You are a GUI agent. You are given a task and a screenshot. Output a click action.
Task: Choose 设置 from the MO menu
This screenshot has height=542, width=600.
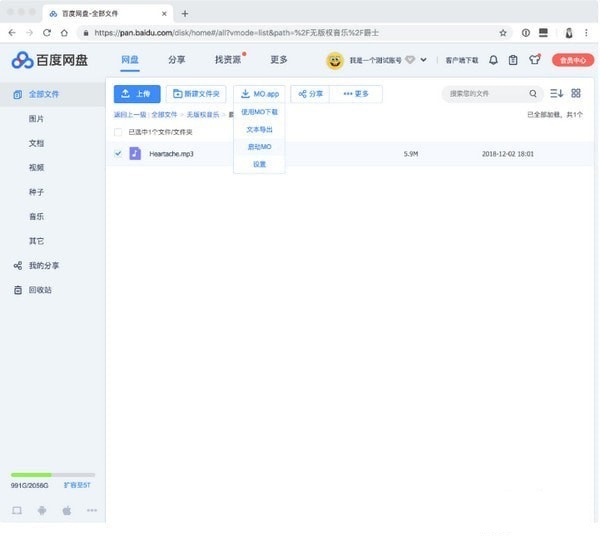(x=259, y=164)
